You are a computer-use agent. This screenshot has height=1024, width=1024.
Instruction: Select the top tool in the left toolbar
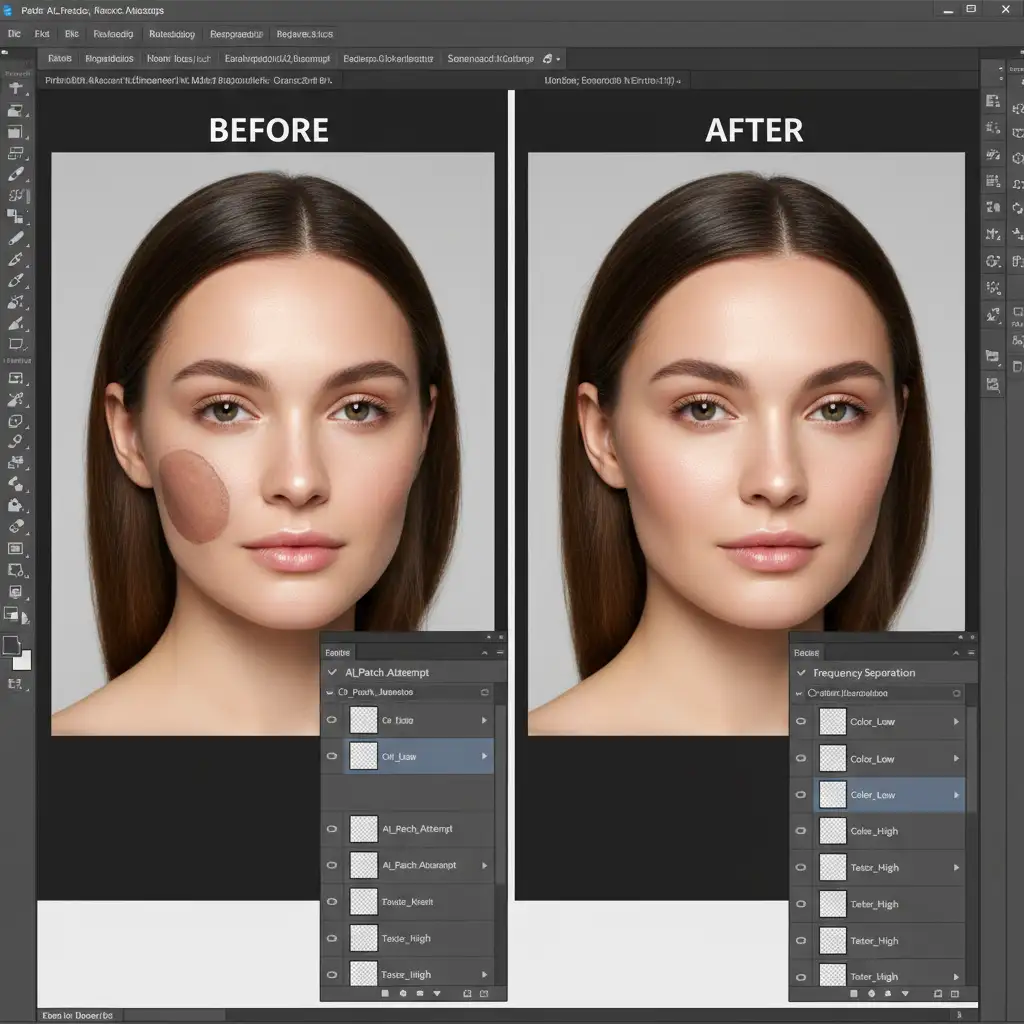pos(15,87)
